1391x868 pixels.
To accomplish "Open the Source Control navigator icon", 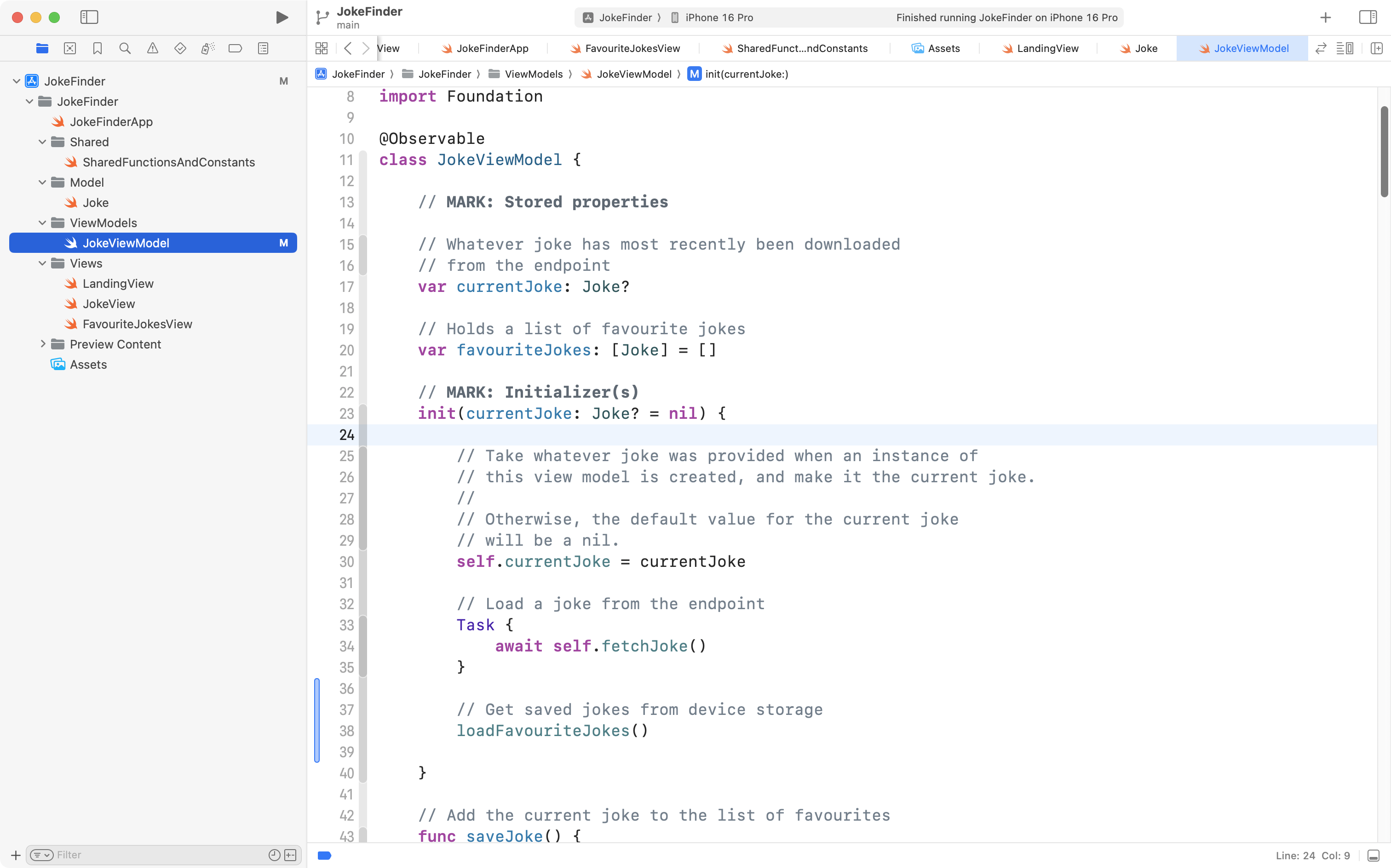I will coord(69,48).
